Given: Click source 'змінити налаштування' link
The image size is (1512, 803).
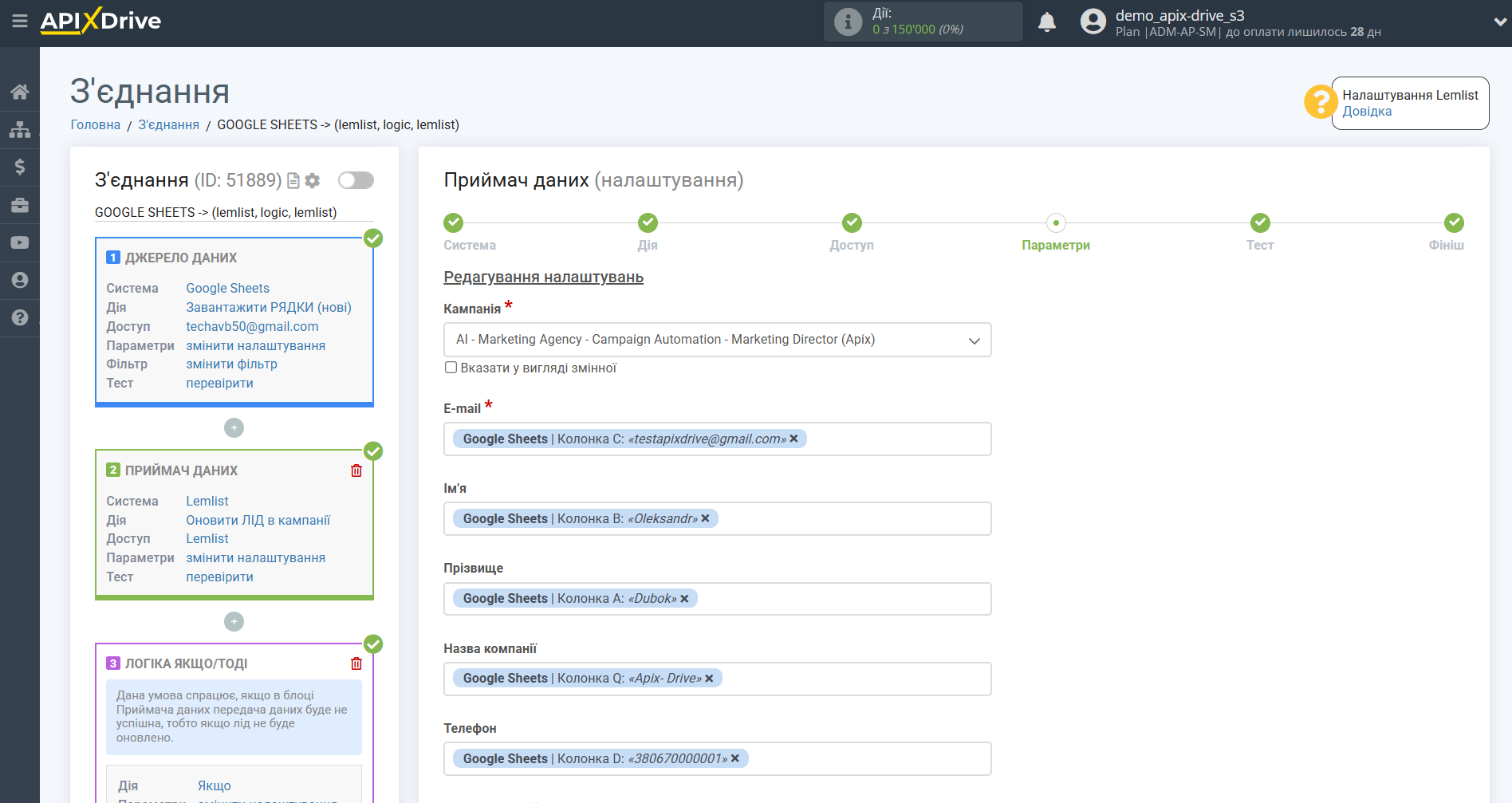Looking at the screenshot, I should pos(256,345).
